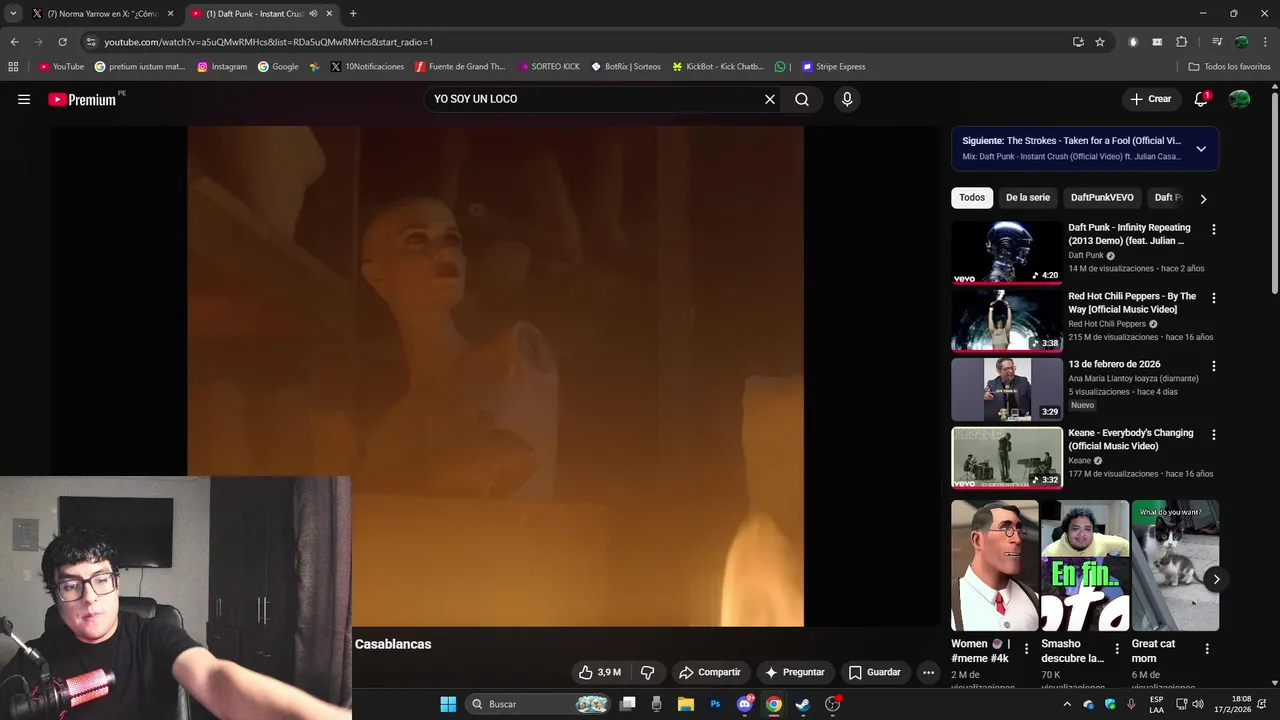Viewport: 1280px width, 720px height.
Task: Open the SORTEO KICK bookmark
Action: tap(549, 67)
